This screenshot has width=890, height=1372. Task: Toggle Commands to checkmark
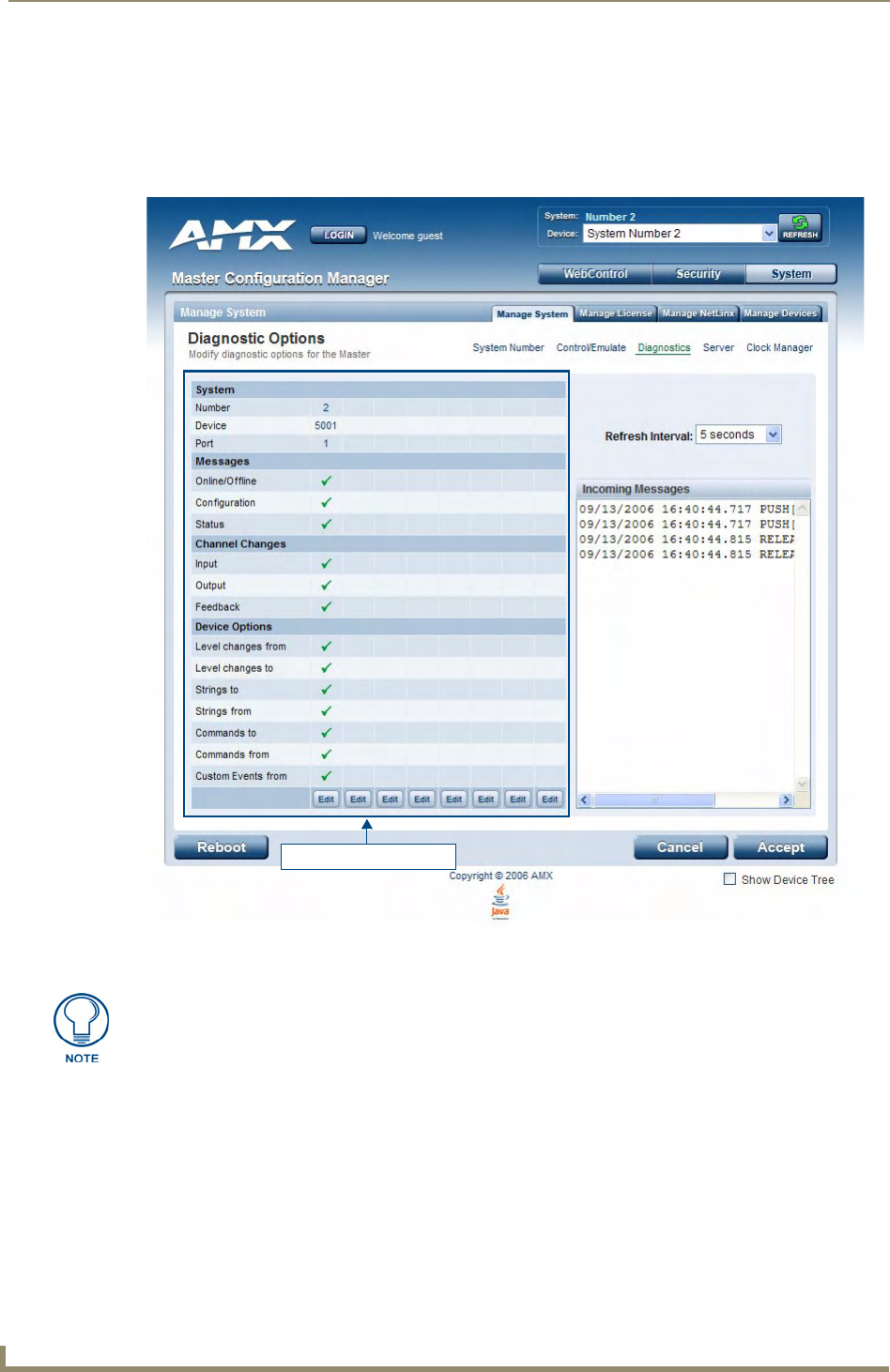click(x=326, y=732)
